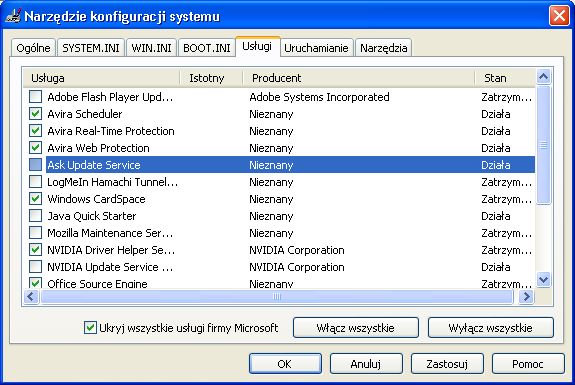Open the WIN.INI tab
Screen dimensions: 575x385
(x=151, y=48)
